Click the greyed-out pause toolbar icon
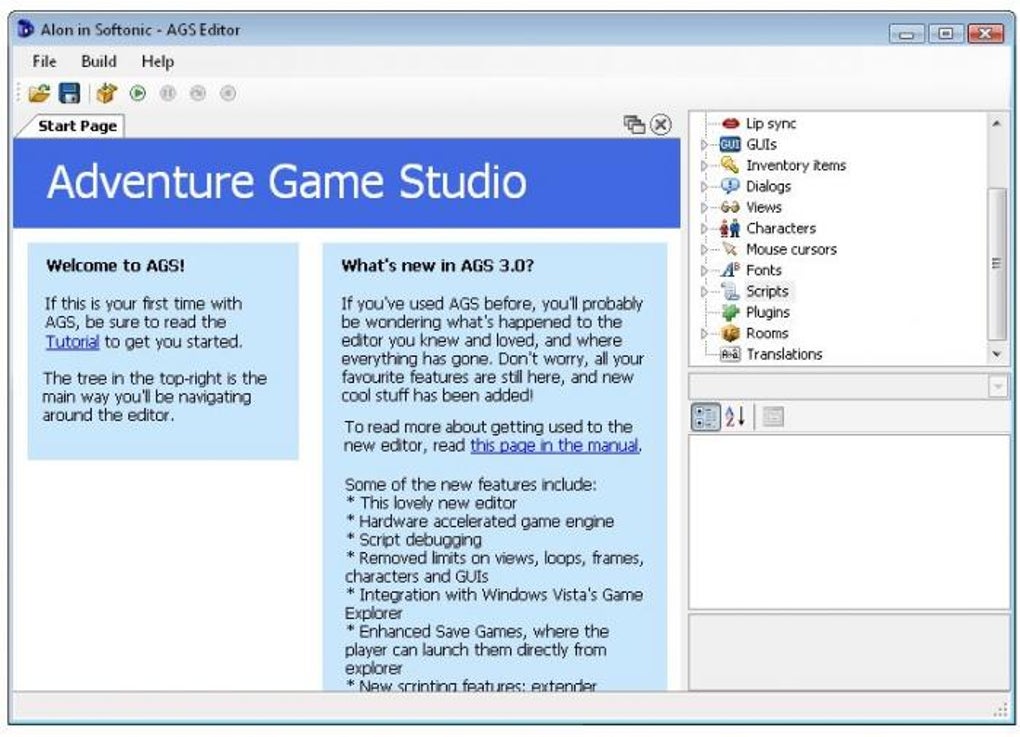The width and height of the screenshot is (1020, 737). (168, 94)
